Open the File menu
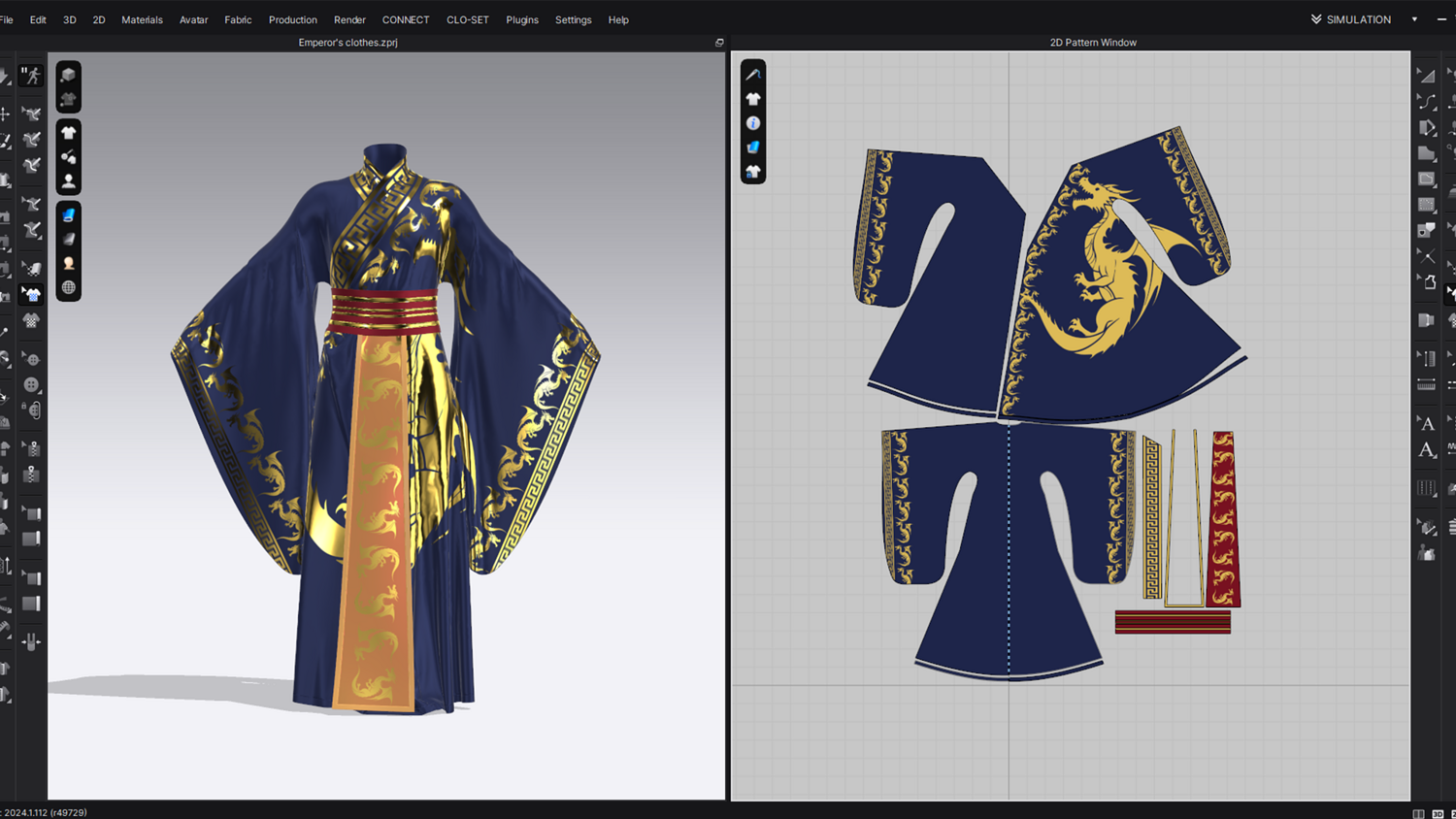The width and height of the screenshot is (1456, 819). (x=6, y=19)
